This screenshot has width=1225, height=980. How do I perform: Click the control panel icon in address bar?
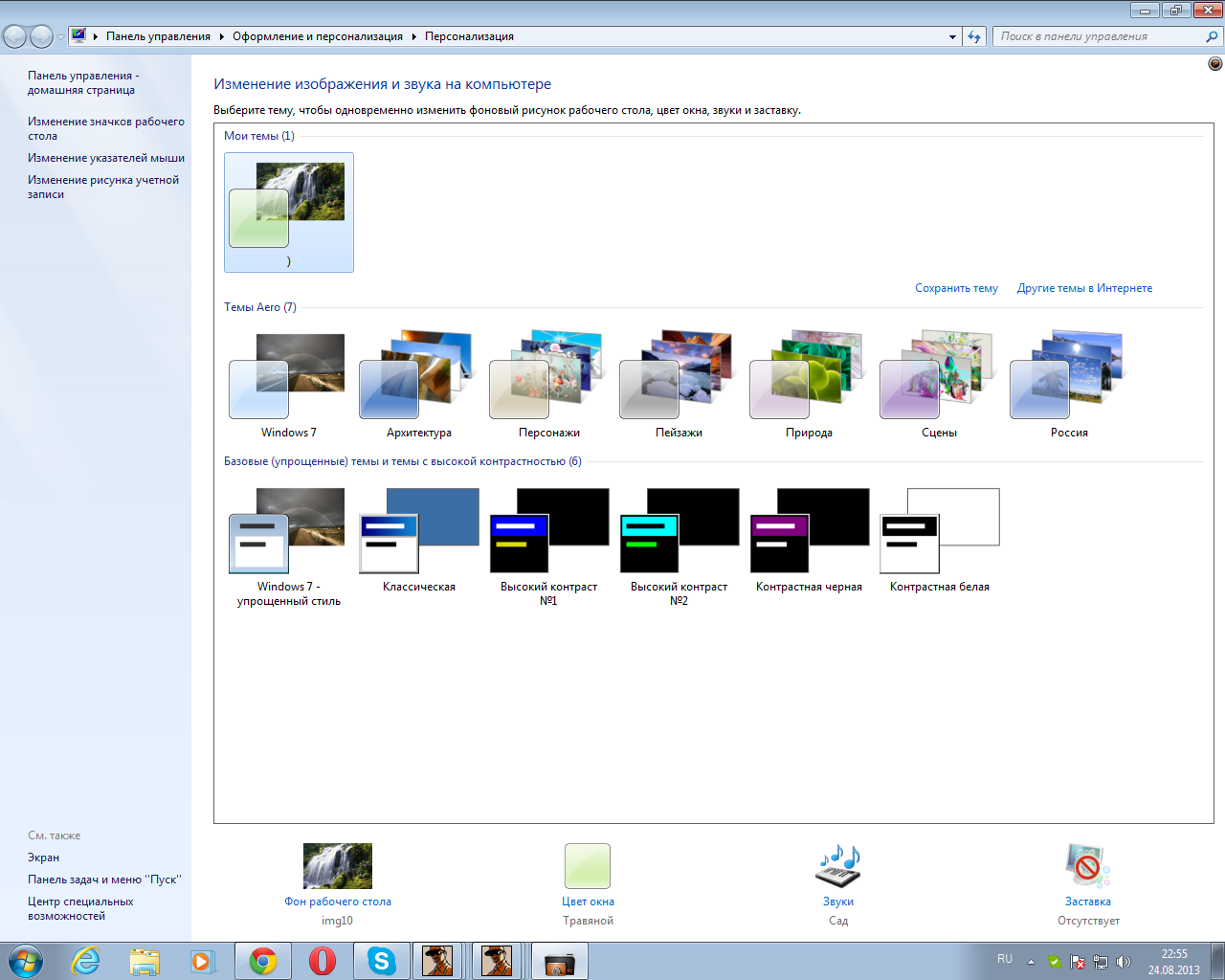coord(78,36)
